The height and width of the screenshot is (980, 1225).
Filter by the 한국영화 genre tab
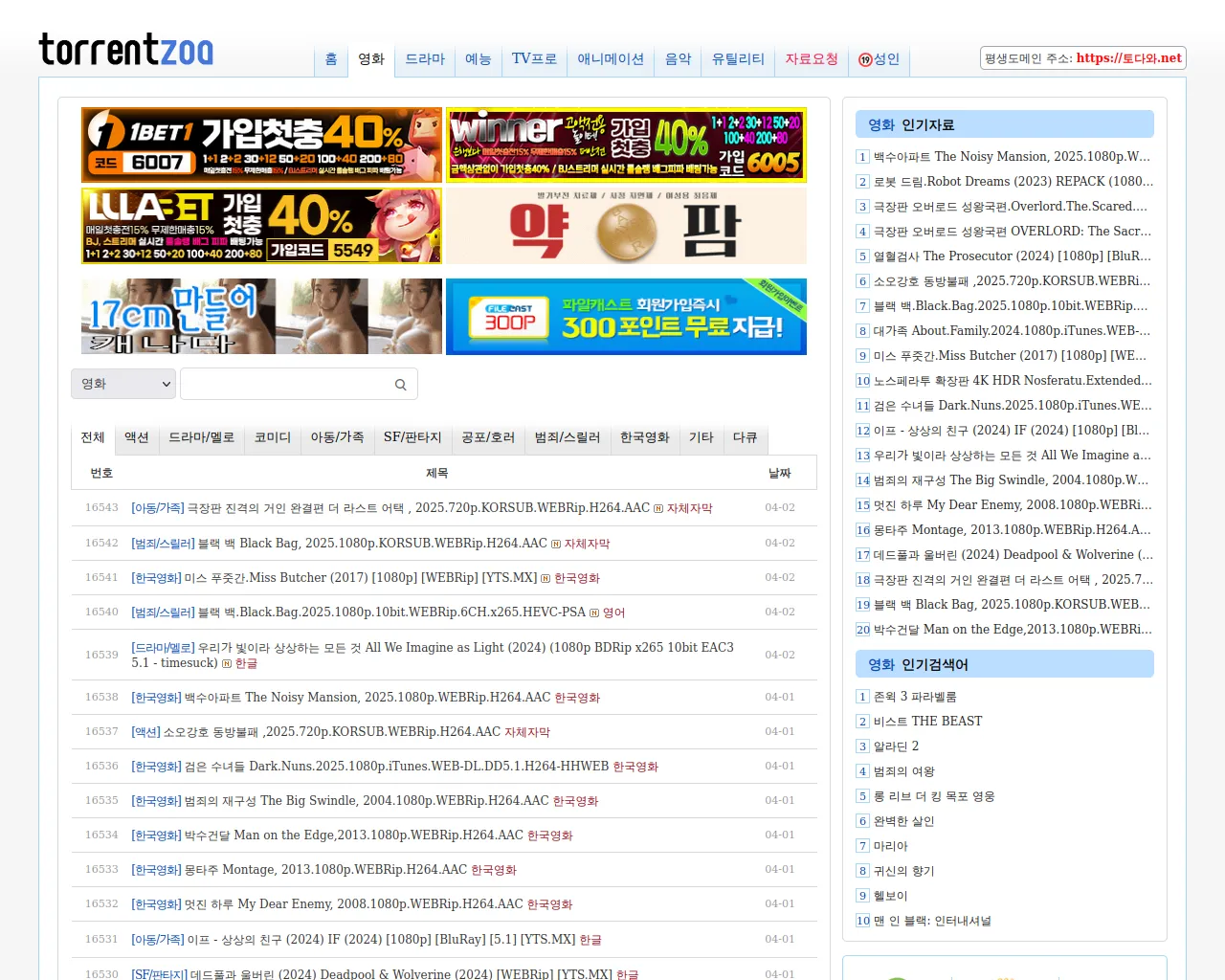point(644,437)
